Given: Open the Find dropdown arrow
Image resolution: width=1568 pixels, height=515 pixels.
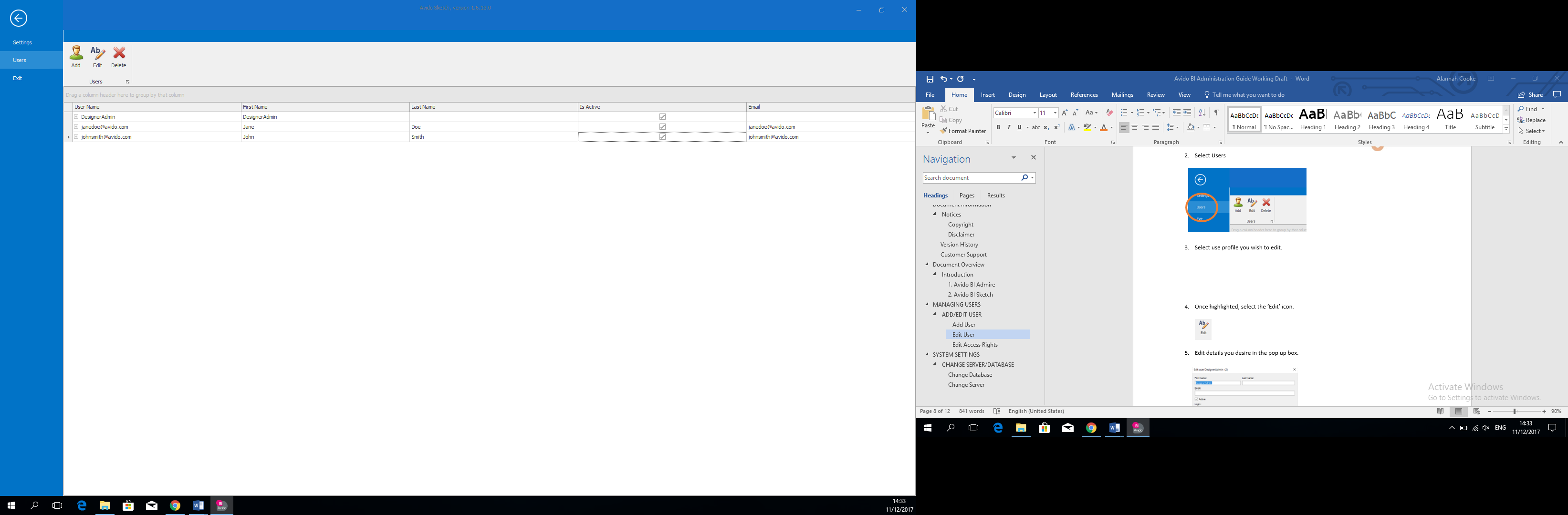Looking at the screenshot, I should point(1543,110).
